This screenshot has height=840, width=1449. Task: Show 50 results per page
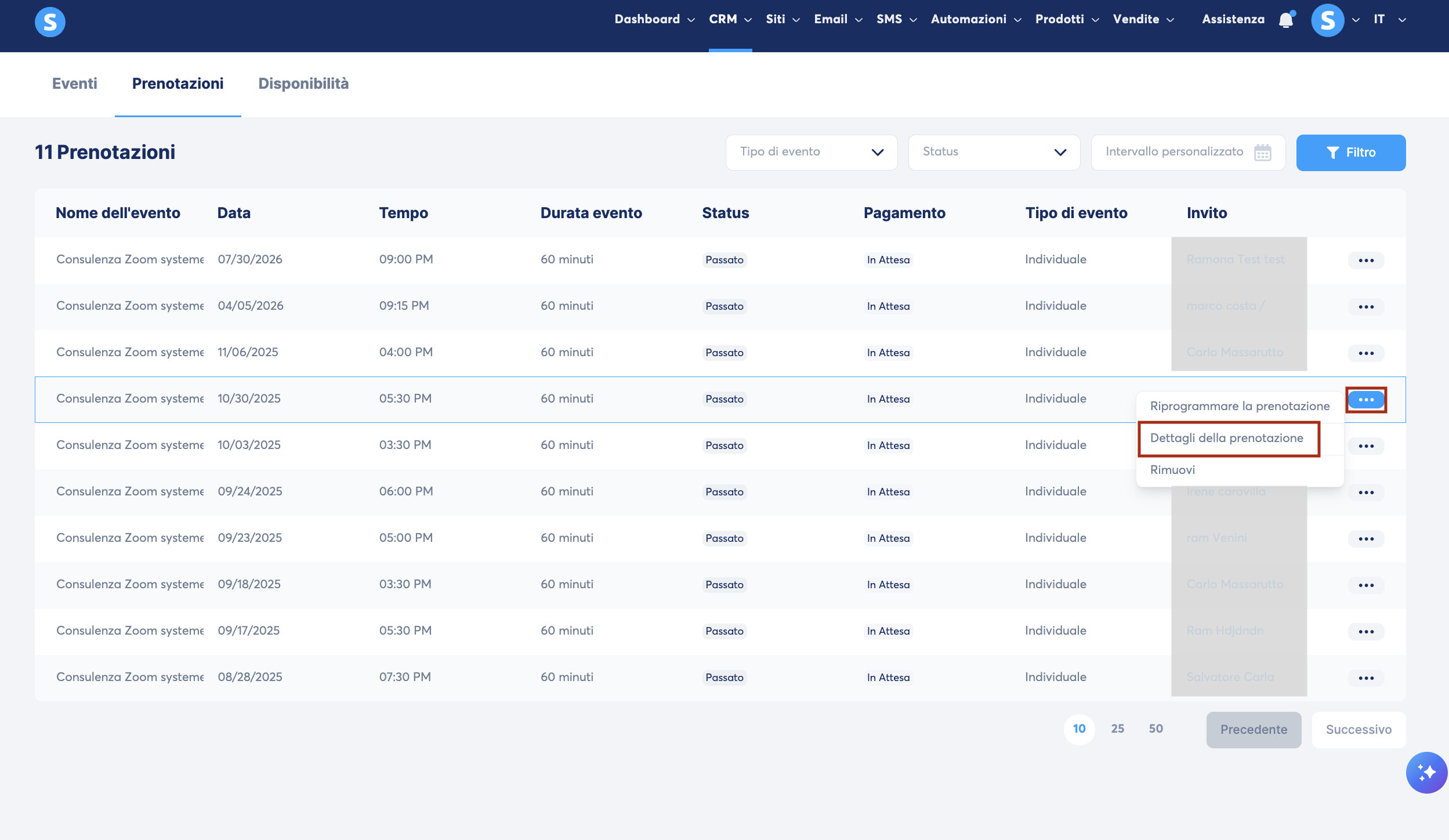(1155, 729)
